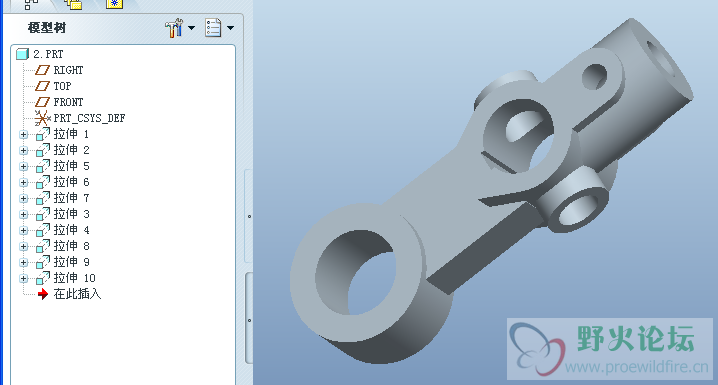Select 拉伸 3 in model tree
This screenshot has width=718, height=385.
[71, 214]
